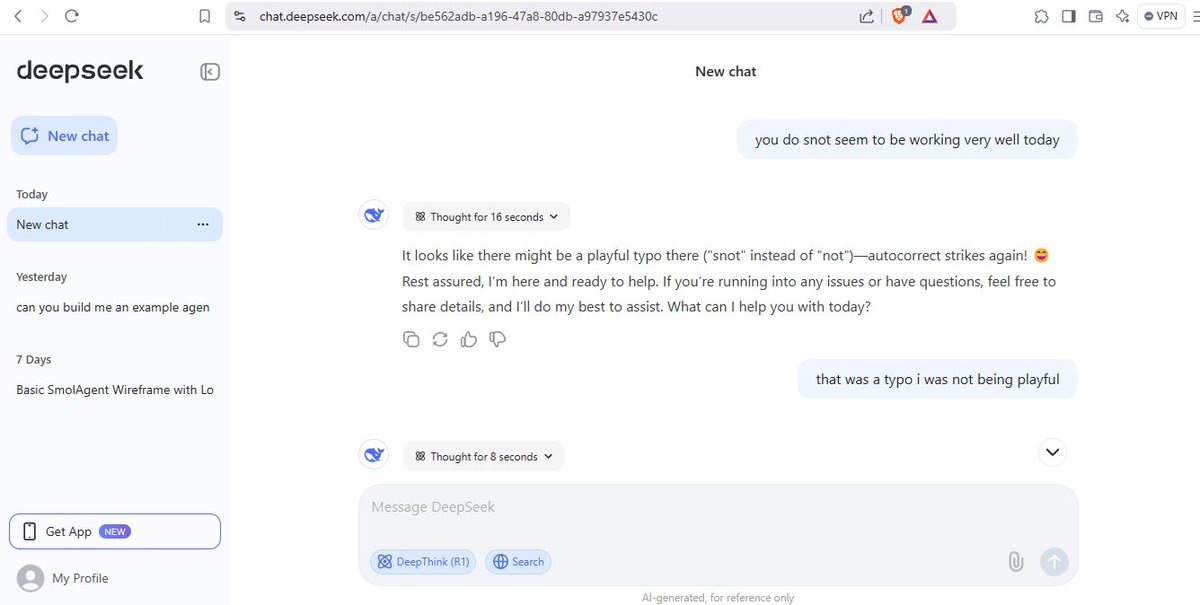Viewport: 1200px width, 605px height.
Task: Toggle DeepThink (R1) mode
Action: click(423, 562)
